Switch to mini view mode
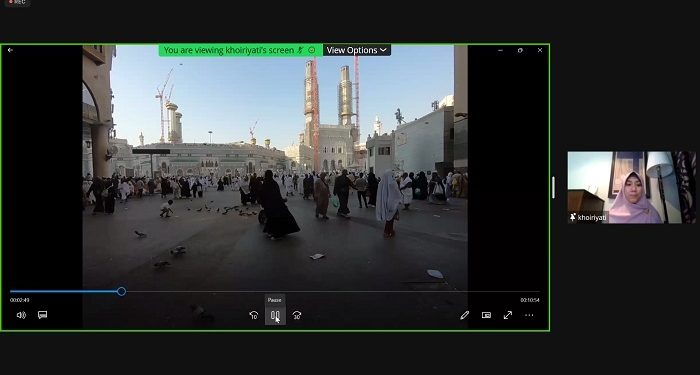The height and width of the screenshot is (375, 700). point(486,315)
